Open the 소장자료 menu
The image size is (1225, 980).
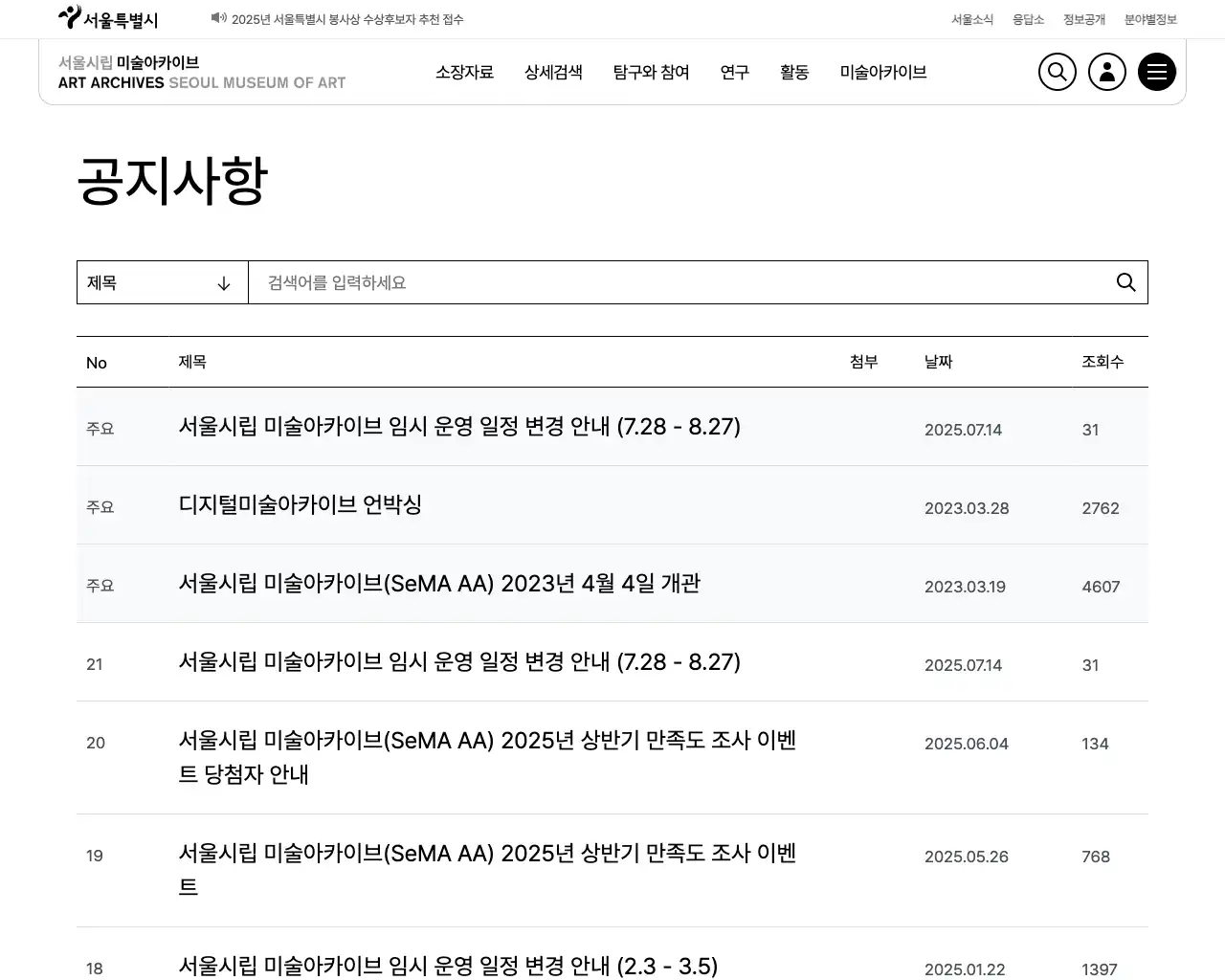tap(465, 72)
